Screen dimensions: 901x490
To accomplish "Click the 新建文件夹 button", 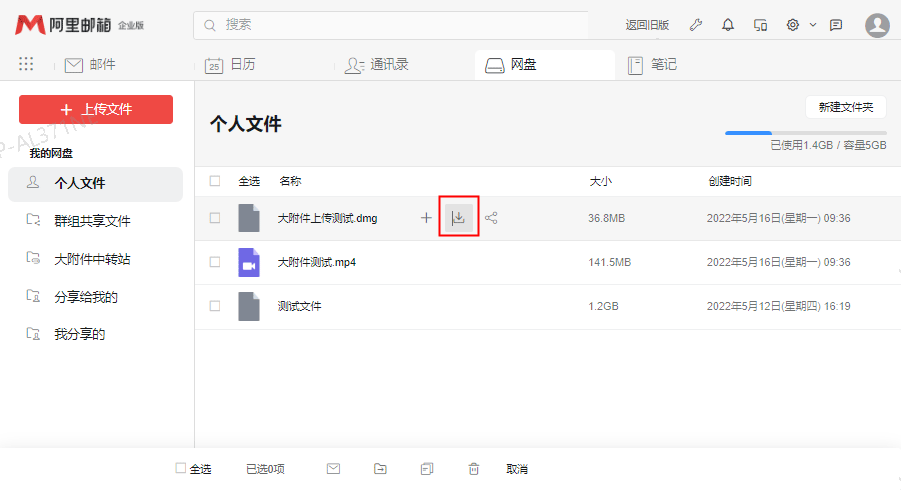I will tap(846, 107).
